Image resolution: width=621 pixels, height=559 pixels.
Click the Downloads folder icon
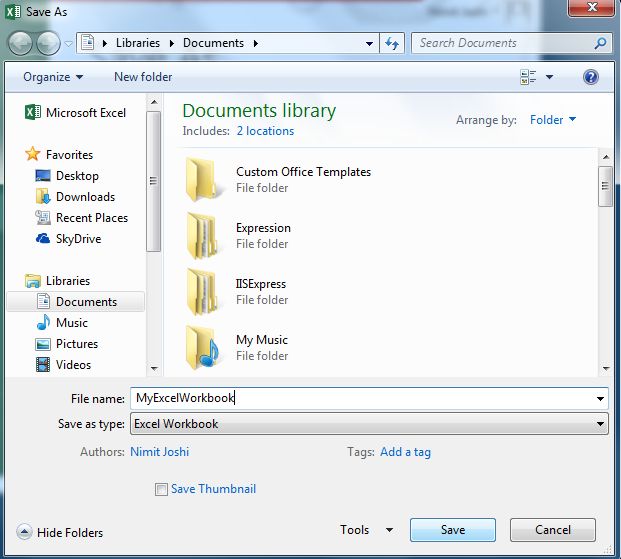coord(43,196)
